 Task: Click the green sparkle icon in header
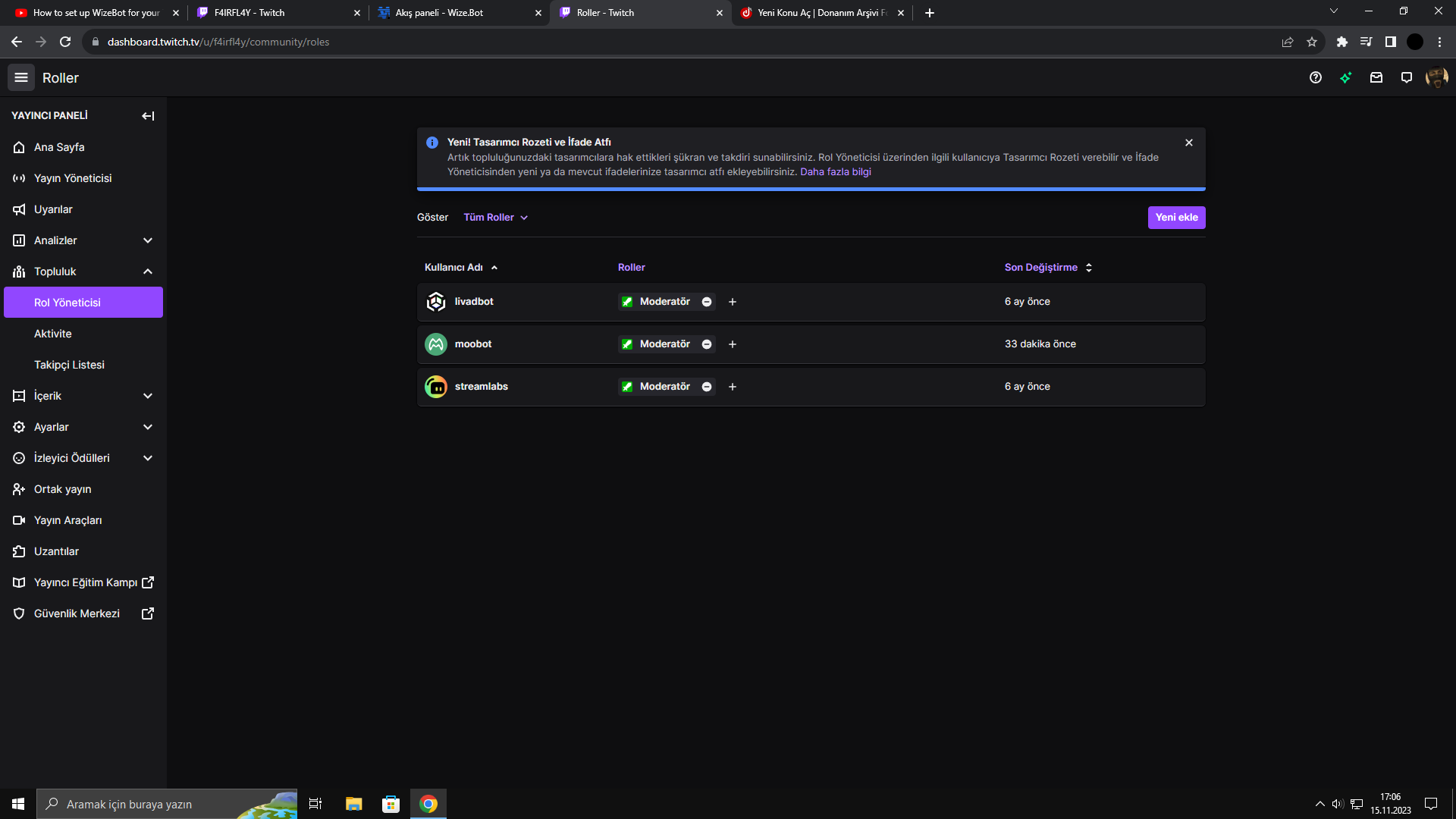(1346, 77)
